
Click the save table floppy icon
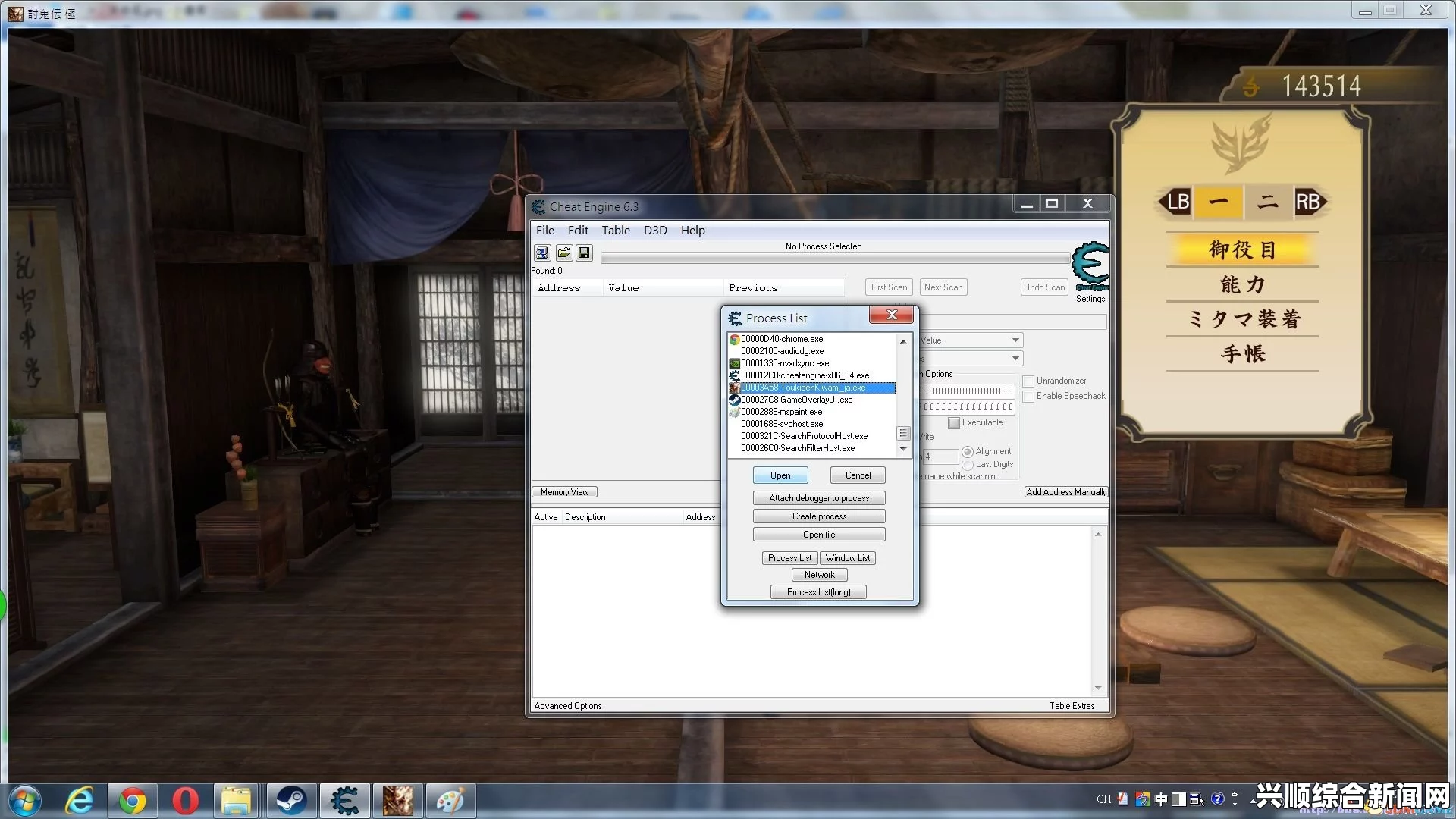(584, 253)
